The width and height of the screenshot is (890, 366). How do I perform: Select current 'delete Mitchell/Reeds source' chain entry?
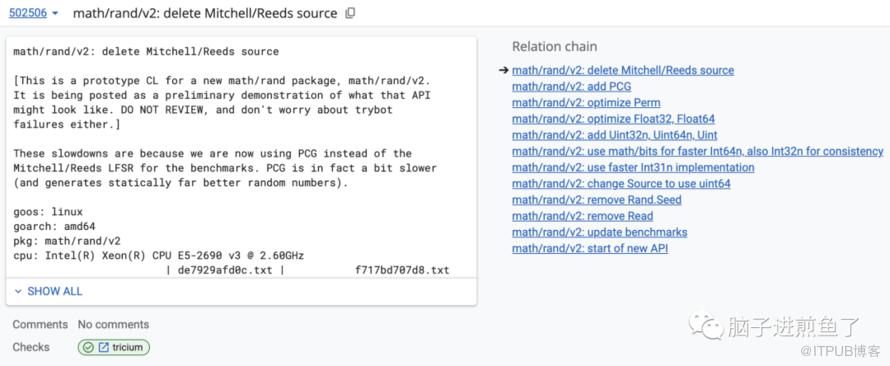(x=623, y=70)
